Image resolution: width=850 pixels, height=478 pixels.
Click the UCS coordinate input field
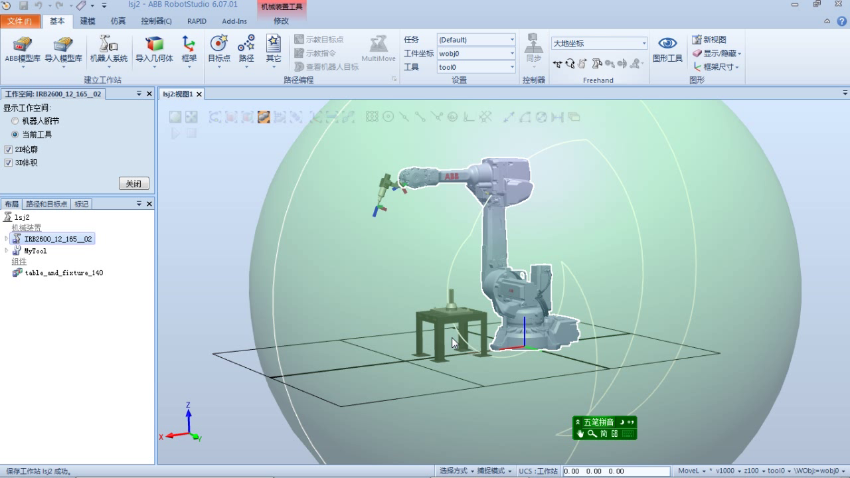(616, 471)
